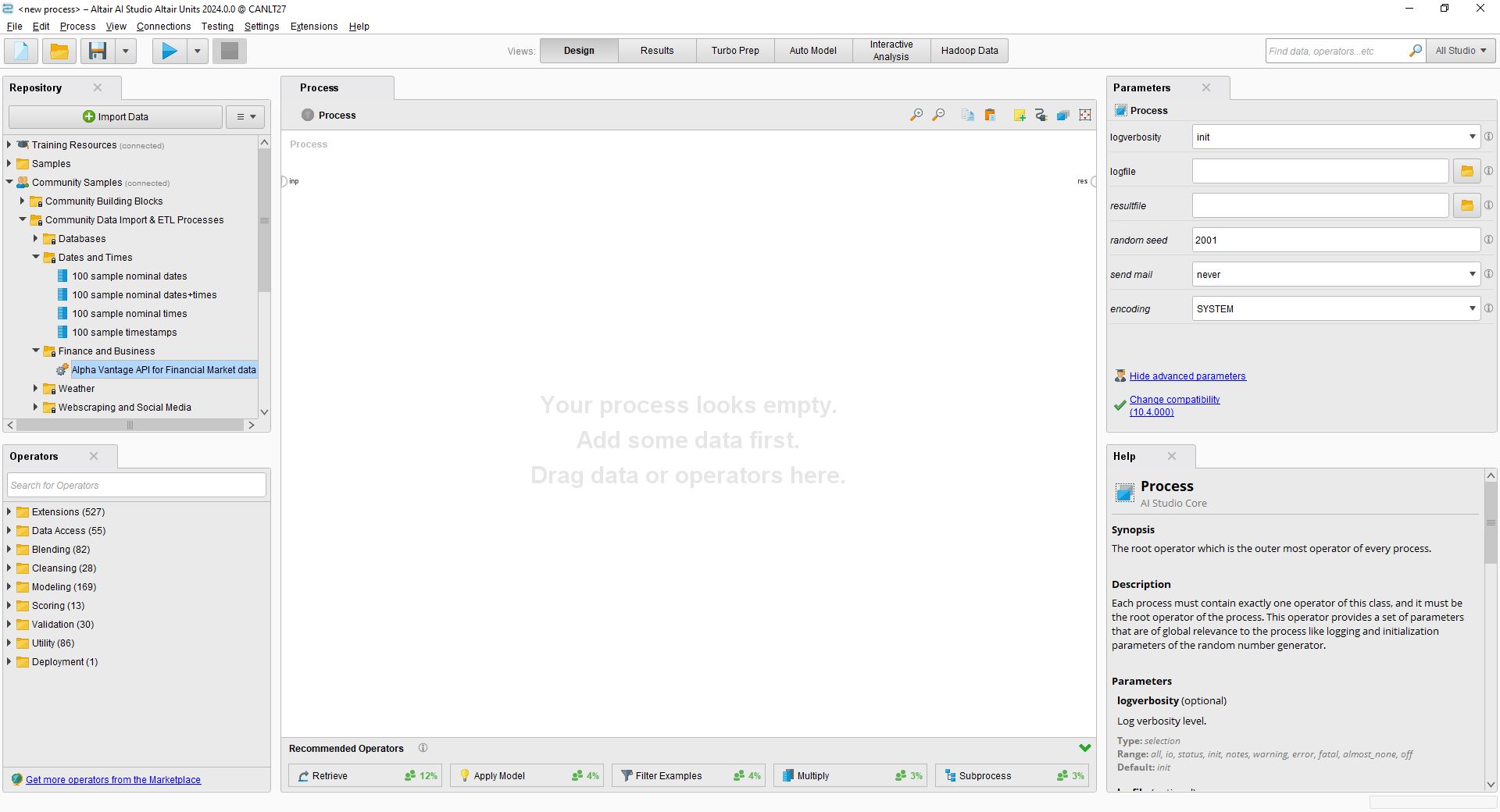Click the save process floppy icon
This screenshot has width=1500, height=812.
98,52
